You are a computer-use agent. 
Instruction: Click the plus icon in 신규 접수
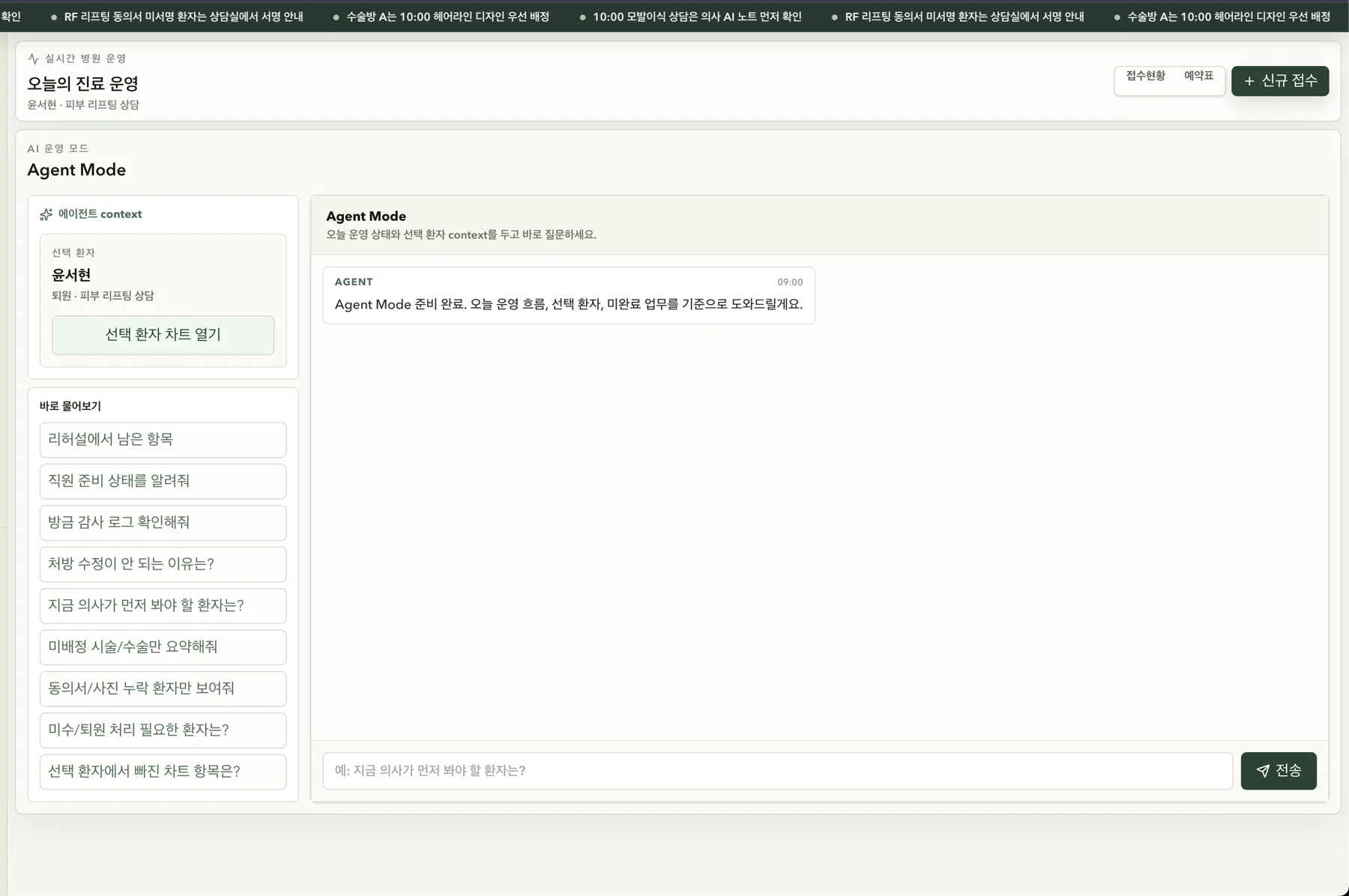pos(1249,81)
